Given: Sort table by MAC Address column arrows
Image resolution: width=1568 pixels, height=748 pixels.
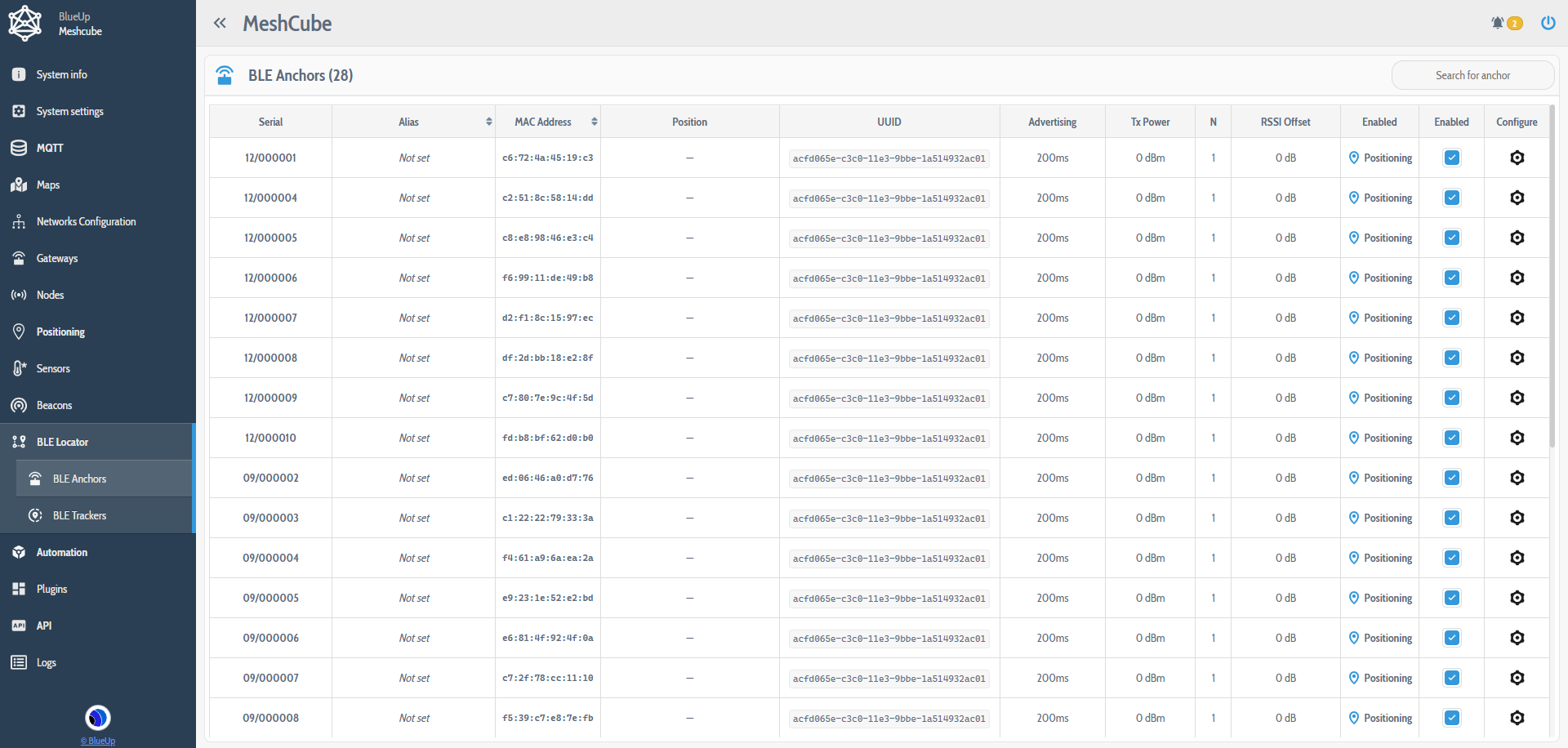Looking at the screenshot, I should (x=595, y=122).
